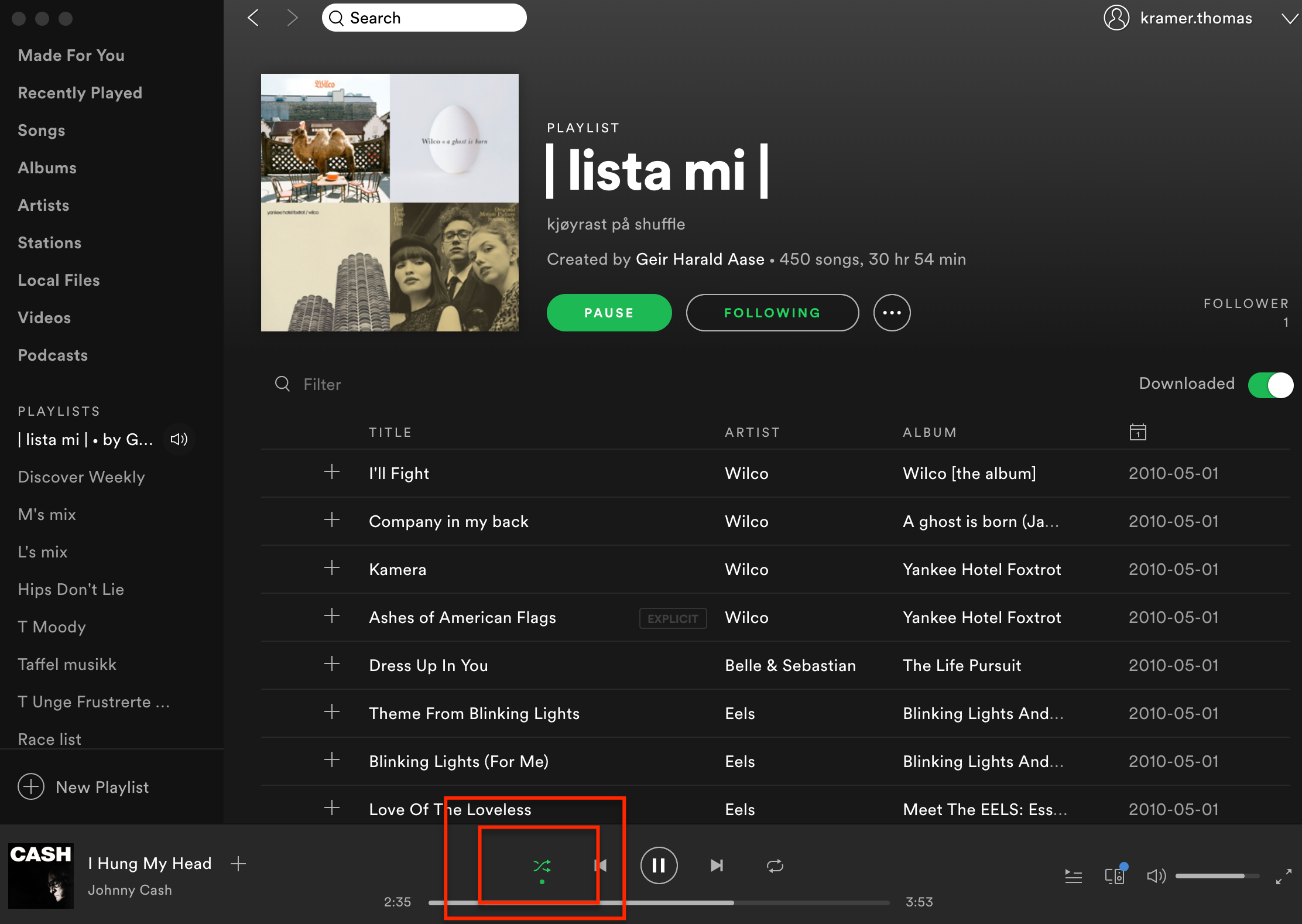Open the T Moody playlist
Screen dimensions: 1302x924
click(x=52, y=627)
